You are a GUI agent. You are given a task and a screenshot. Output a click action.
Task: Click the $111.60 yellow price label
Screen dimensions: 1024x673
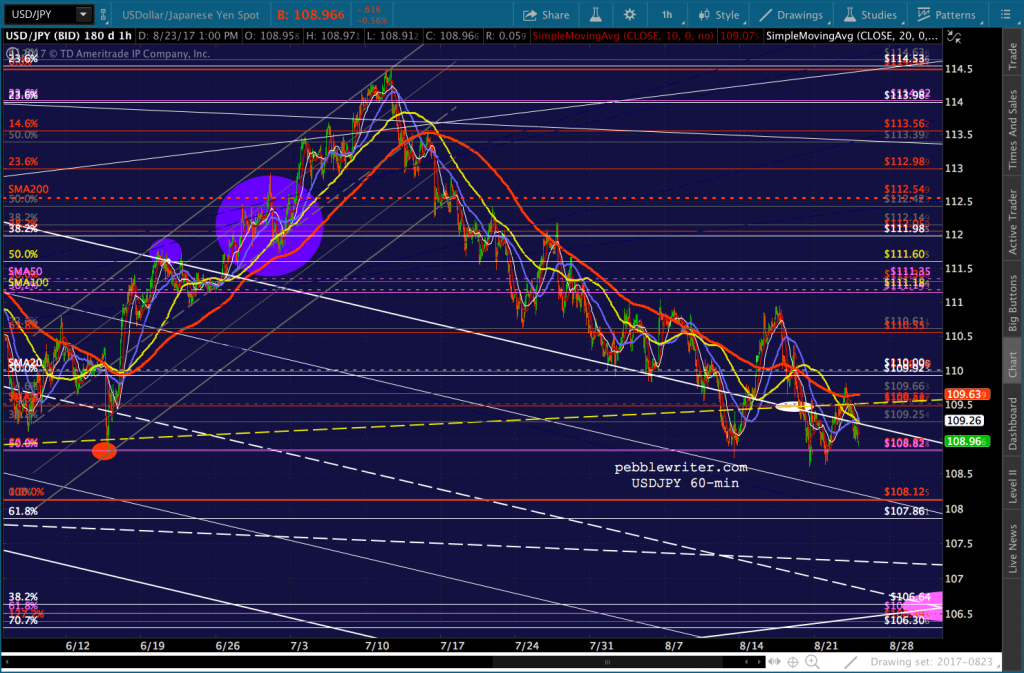[906, 254]
